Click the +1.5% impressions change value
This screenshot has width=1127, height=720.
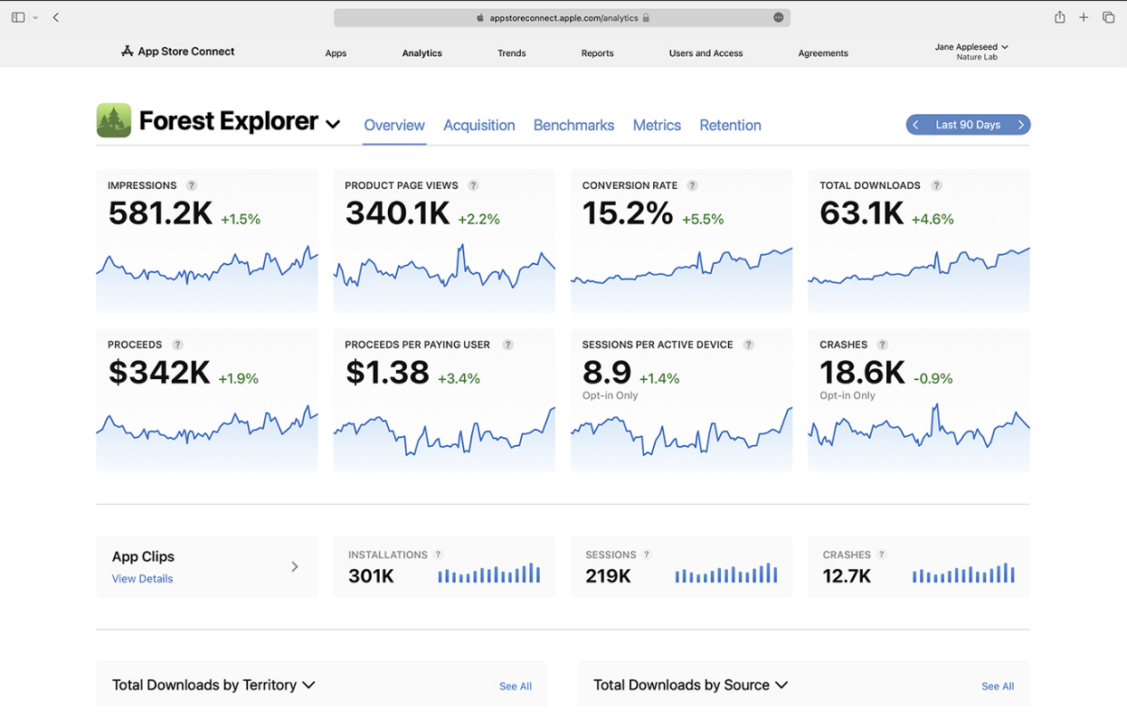[240, 219]
